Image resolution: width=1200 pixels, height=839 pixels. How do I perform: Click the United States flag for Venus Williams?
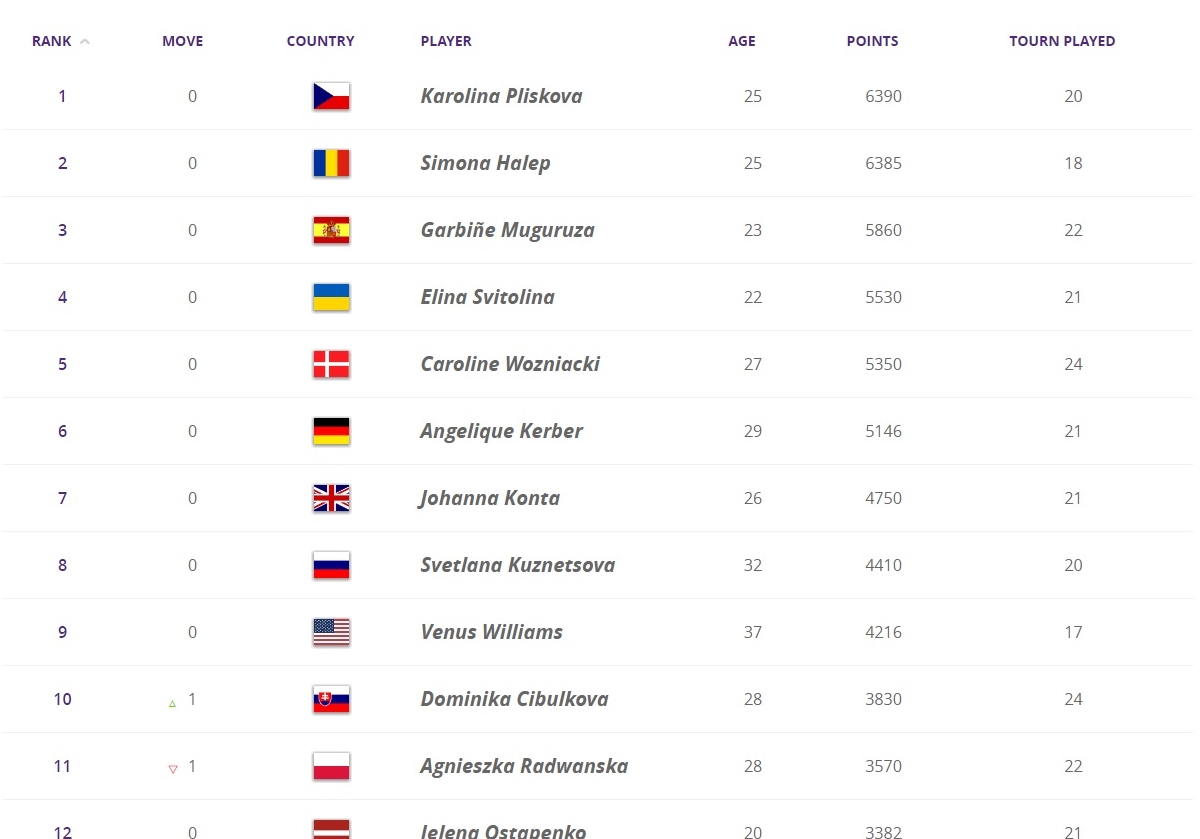(x=331, y=633)
